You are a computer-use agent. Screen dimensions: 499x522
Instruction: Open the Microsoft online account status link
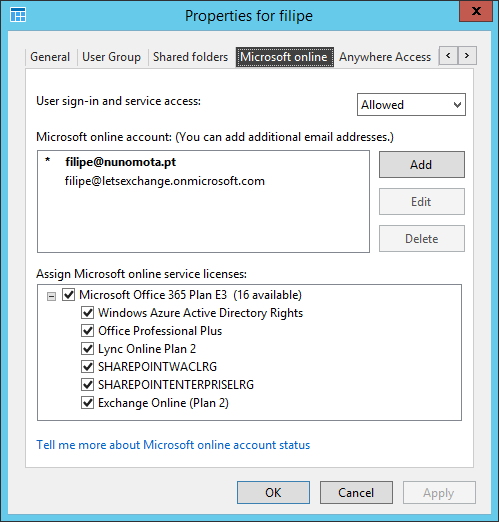[x=173, y=445]
